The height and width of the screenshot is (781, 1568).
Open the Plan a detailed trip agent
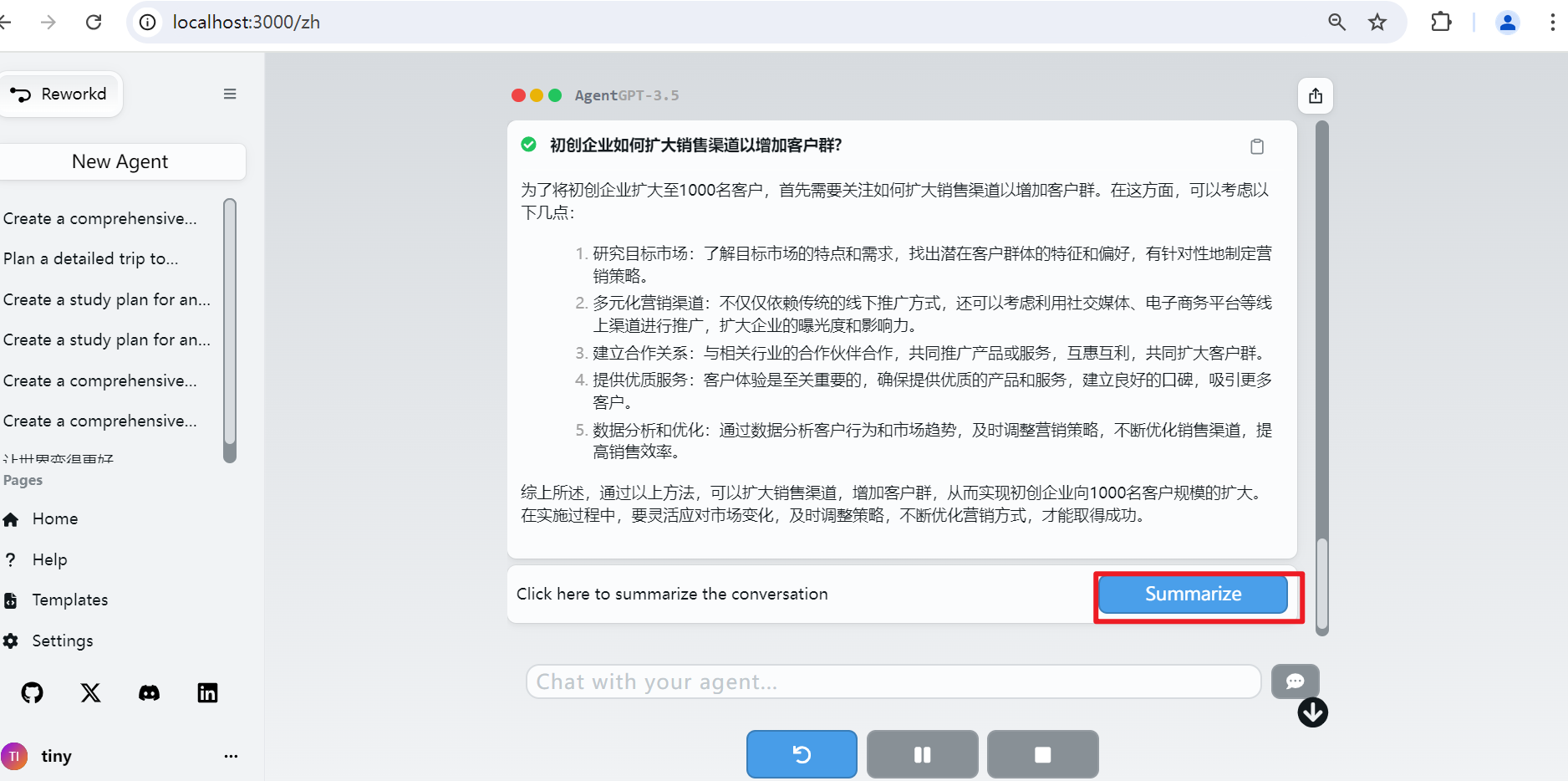click(x=91, y=258)
